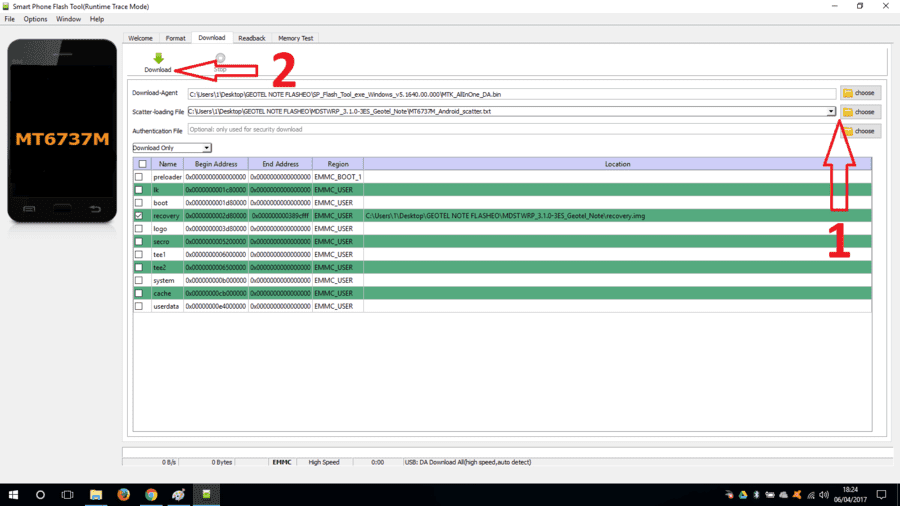Click USB: DA Download All status text

pyautogui.click(x=468, y=462)
